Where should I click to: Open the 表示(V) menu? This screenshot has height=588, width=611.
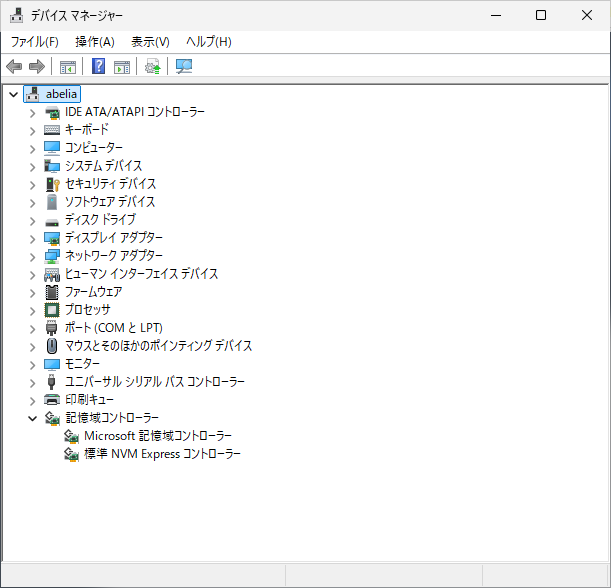pos(150,42)
